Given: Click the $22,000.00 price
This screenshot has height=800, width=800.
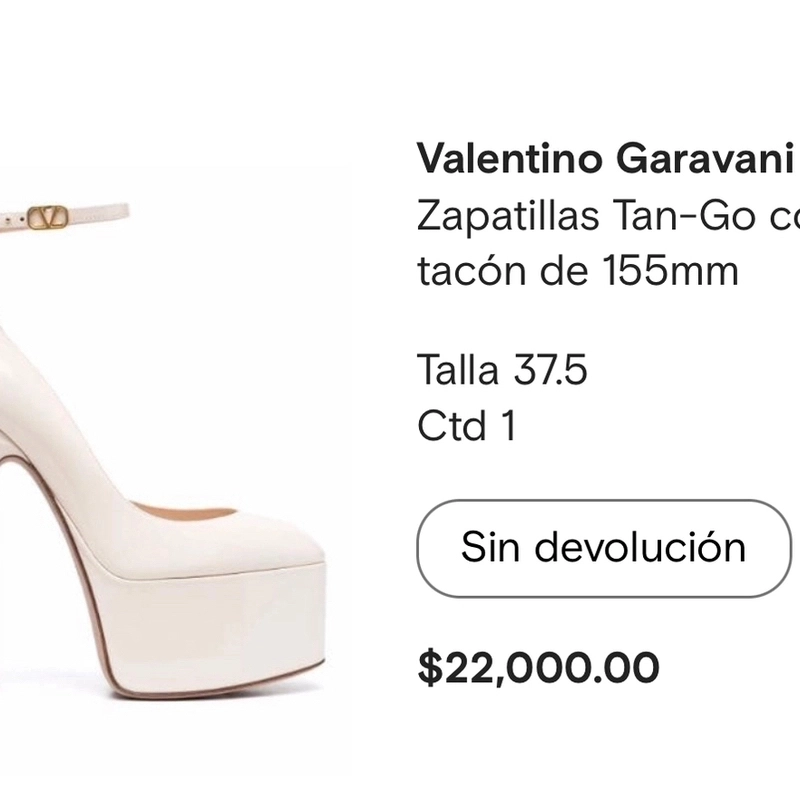Looking at the screenshot, I should click(538, 667).
